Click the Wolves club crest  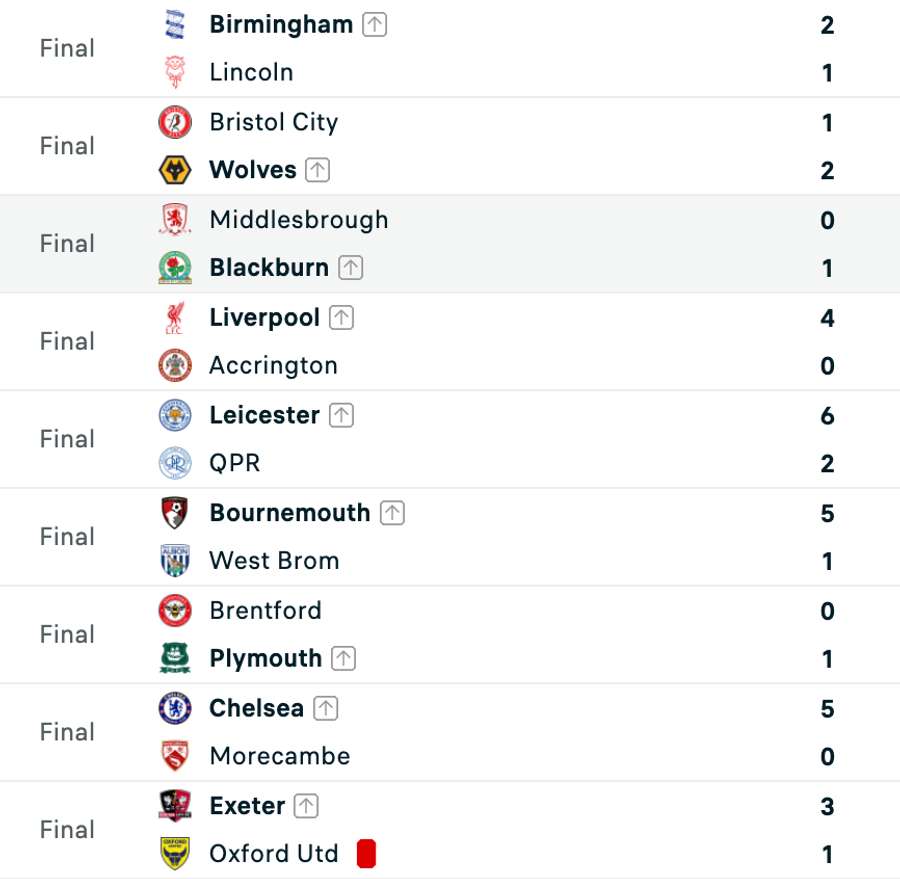tap(174, 170)
